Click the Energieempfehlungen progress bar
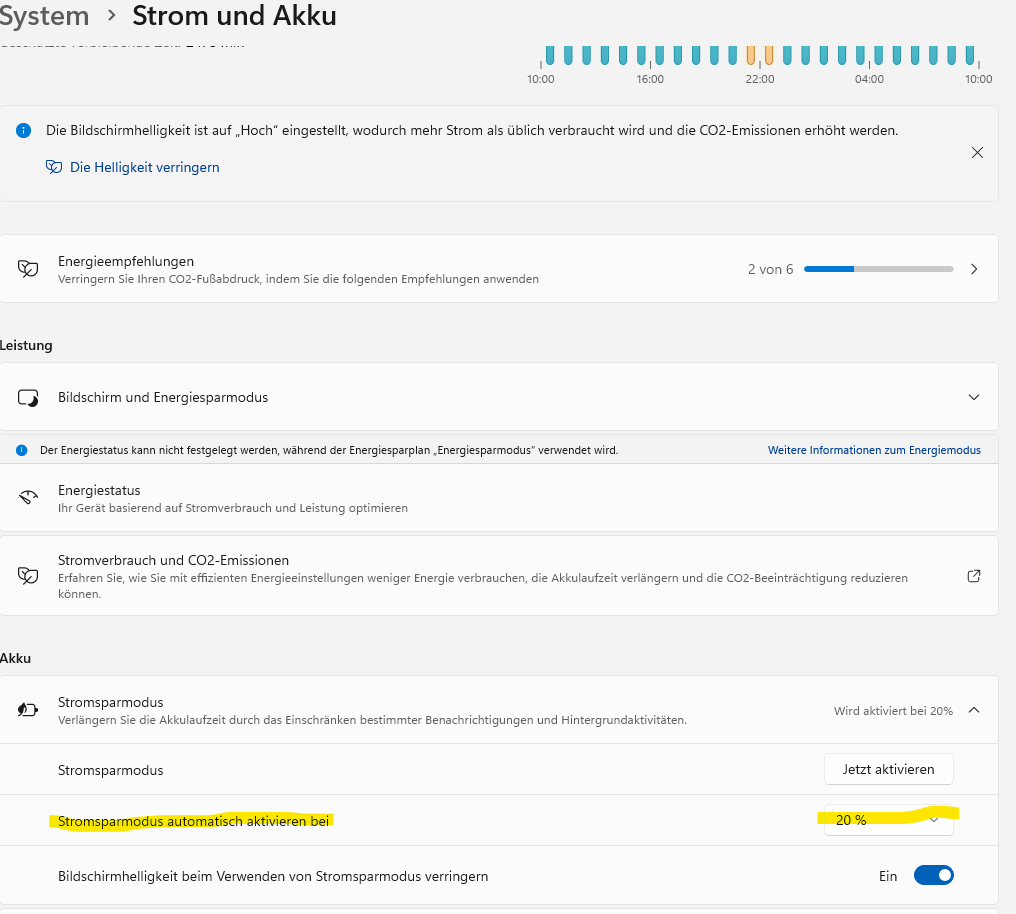Viewport: 1016px width, 914px height. [878, 269]
